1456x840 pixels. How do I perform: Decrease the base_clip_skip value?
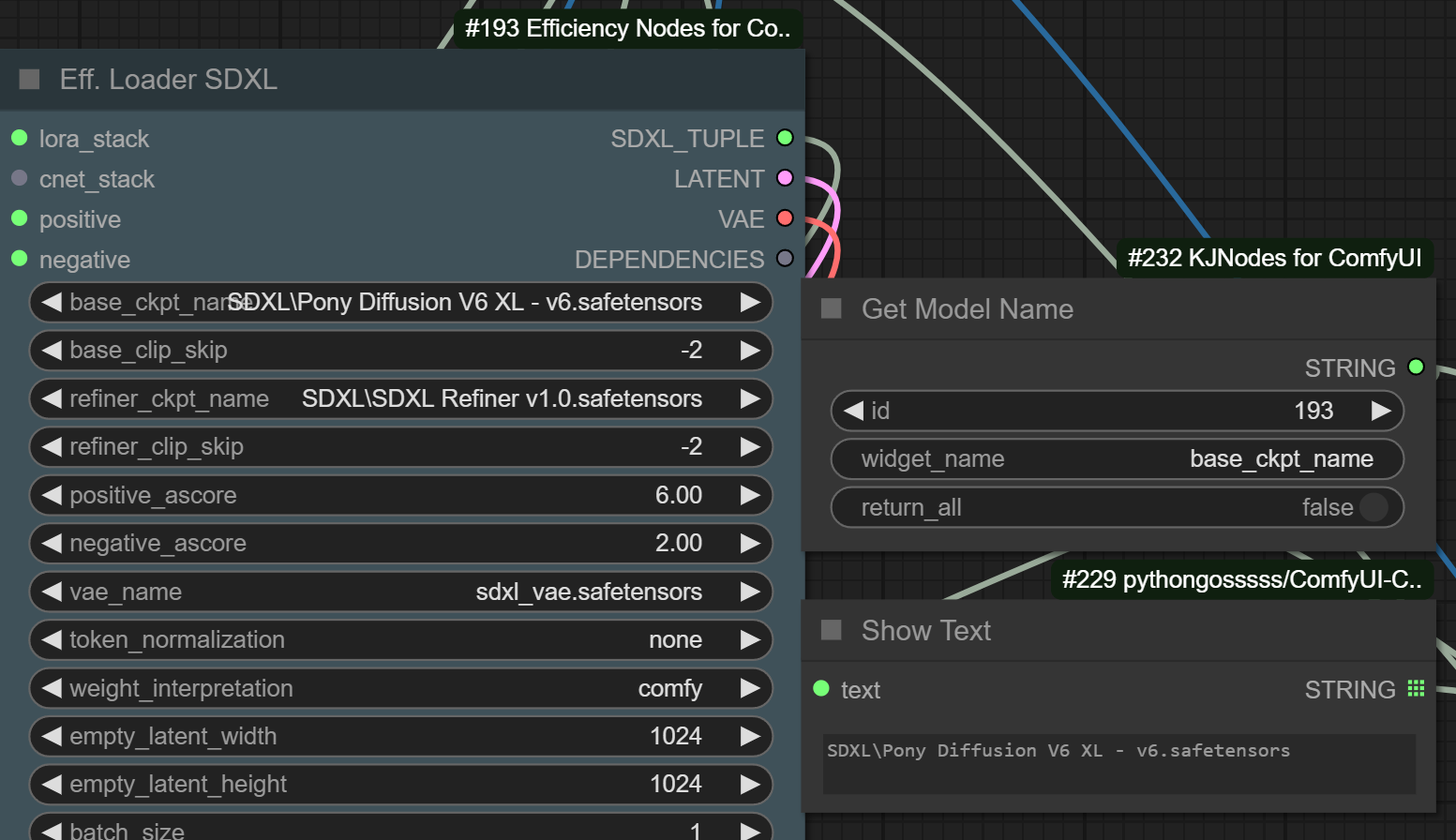[53, 351]
